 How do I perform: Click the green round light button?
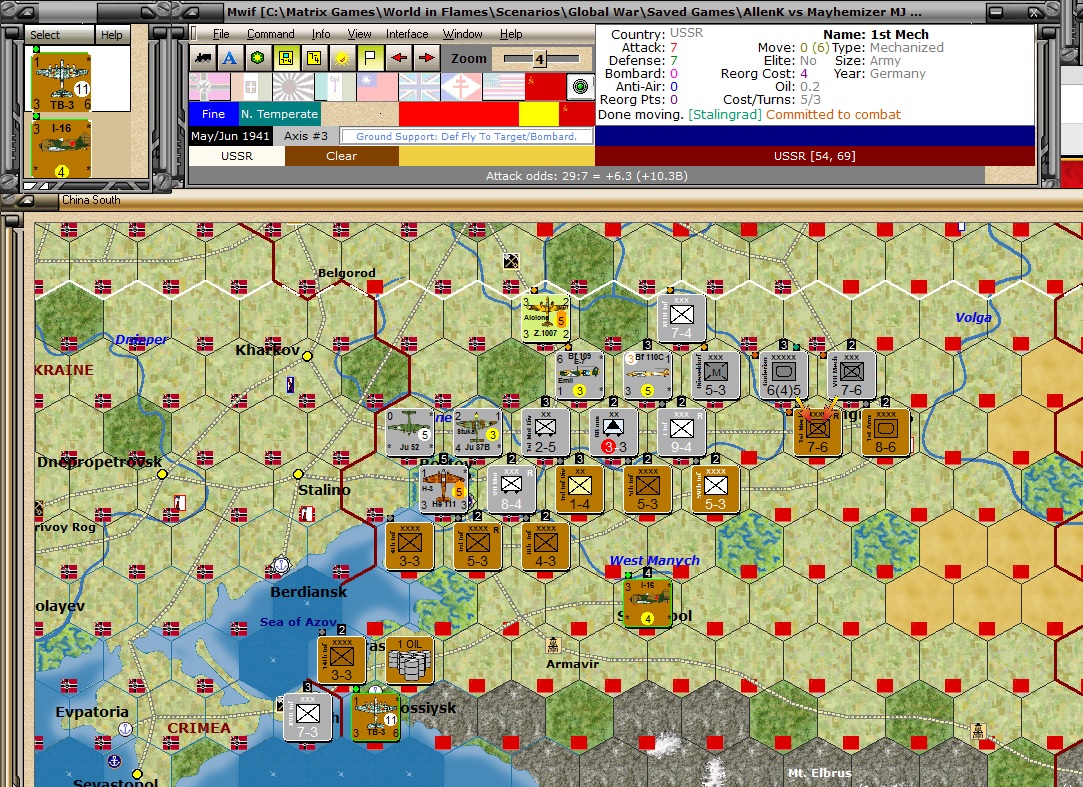[581, 87]
